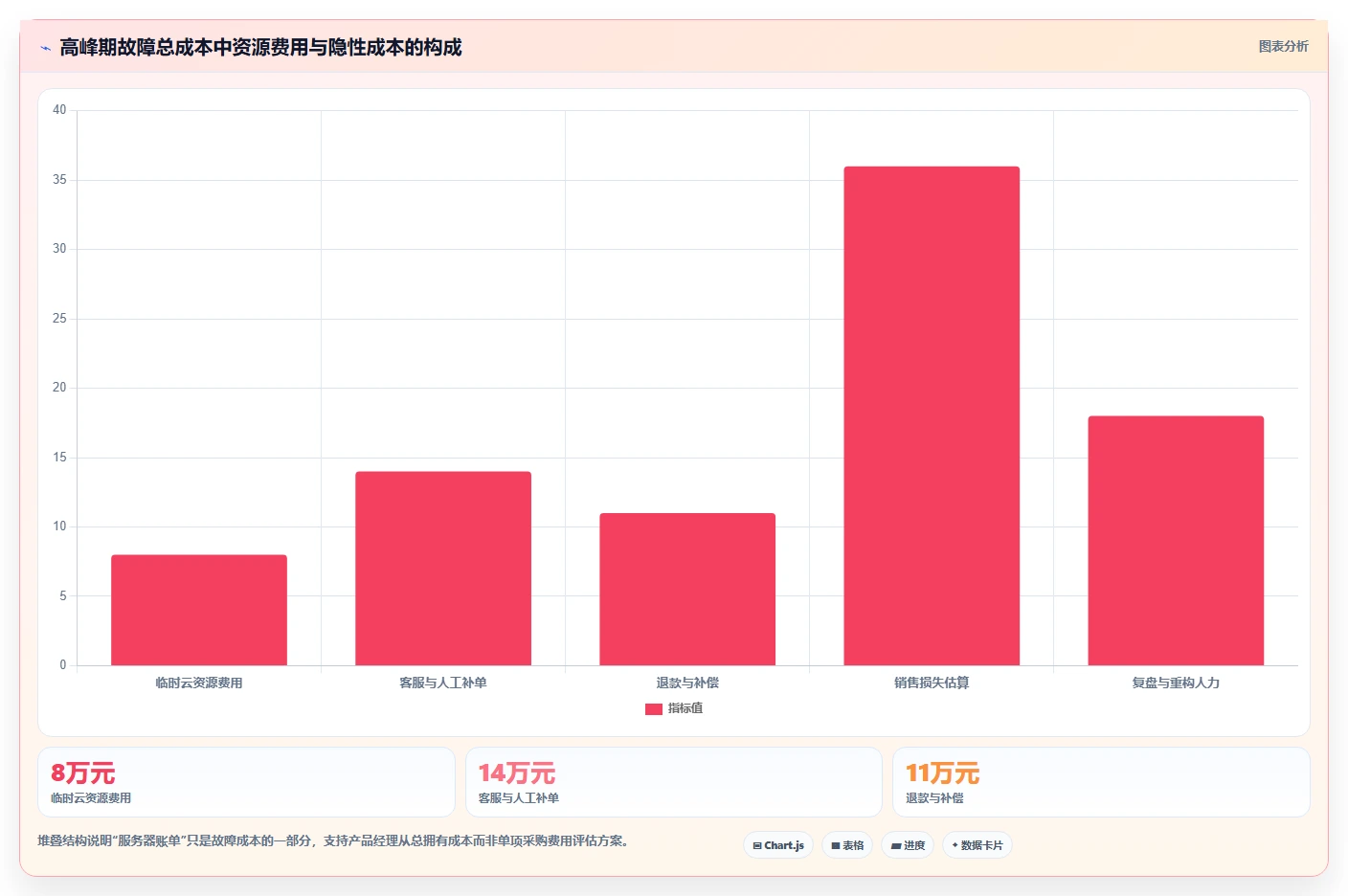The image size is (1348, 896).
Task: Click the 表格 tag chip
Action: click(x=847, y=845)
